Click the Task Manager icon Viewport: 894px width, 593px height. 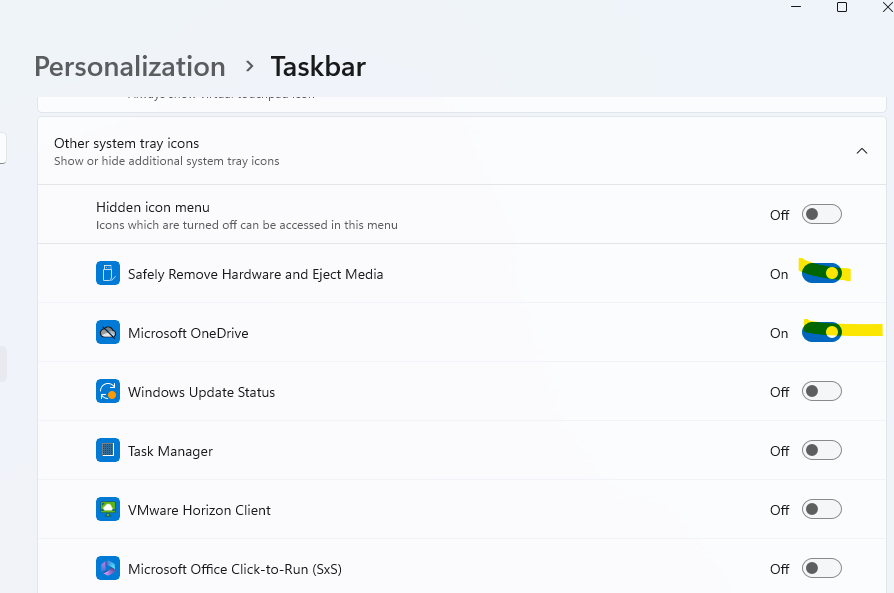[x=108, y=451]
